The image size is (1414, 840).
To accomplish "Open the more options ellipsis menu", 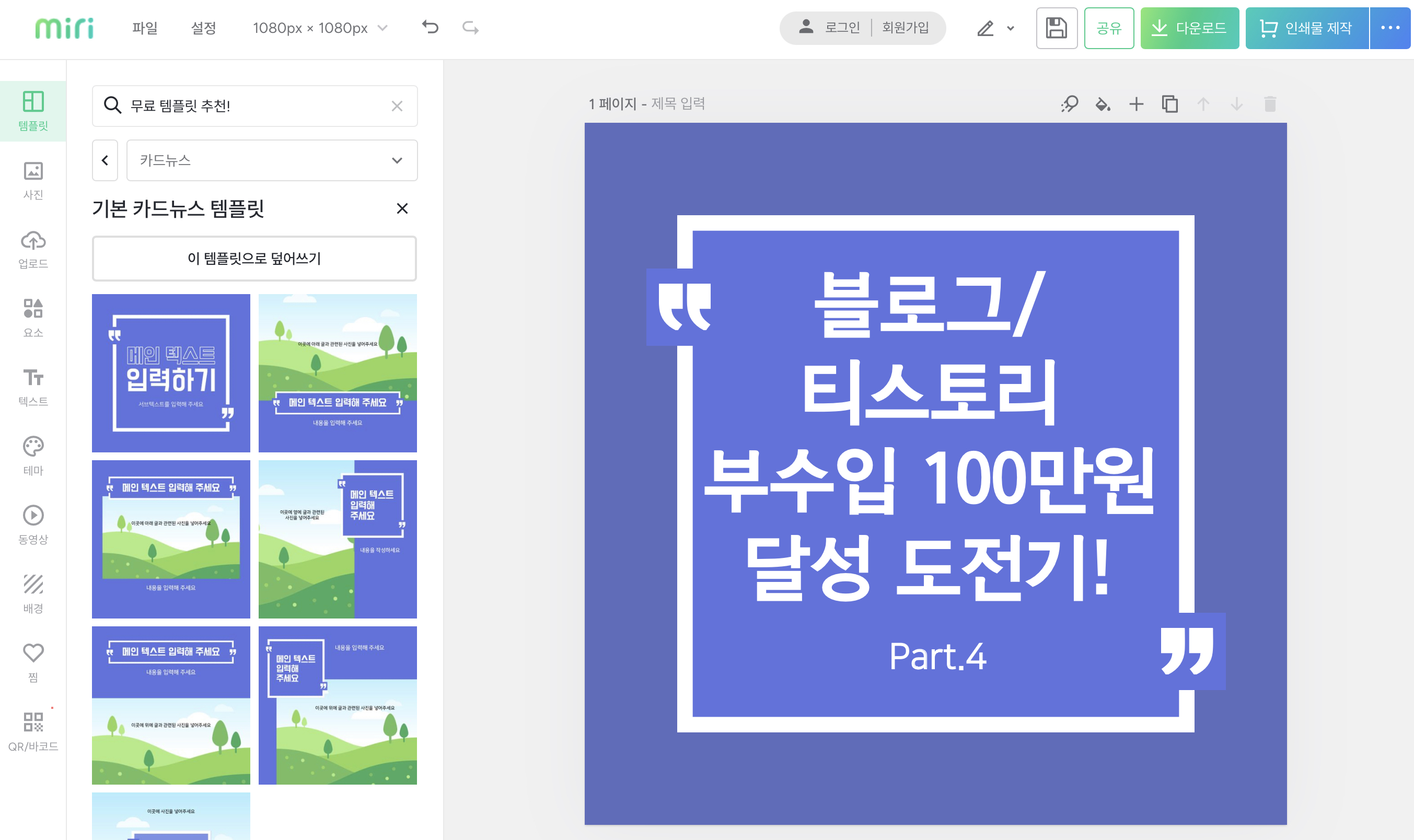I will click(x=1390, y=28).
